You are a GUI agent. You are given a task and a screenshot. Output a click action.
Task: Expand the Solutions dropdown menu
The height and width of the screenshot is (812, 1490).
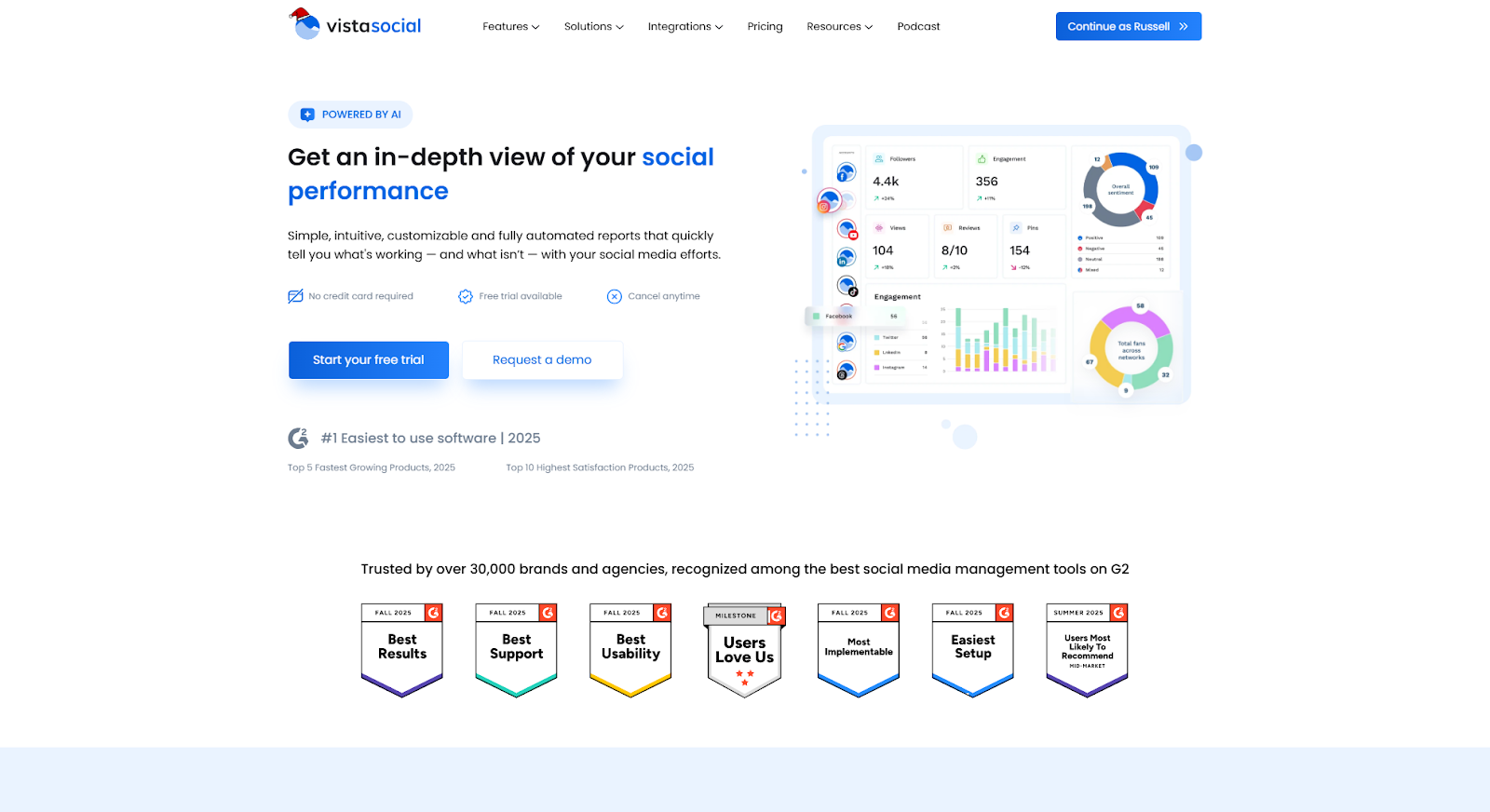point(593,26)
